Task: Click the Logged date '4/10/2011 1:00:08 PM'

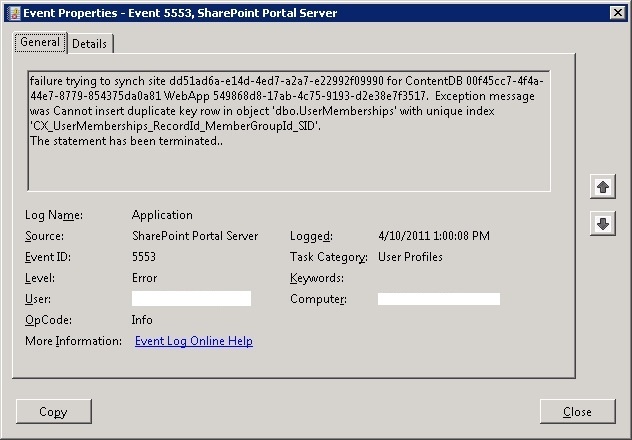Action: pyautogui.click(x=434, y=236)
